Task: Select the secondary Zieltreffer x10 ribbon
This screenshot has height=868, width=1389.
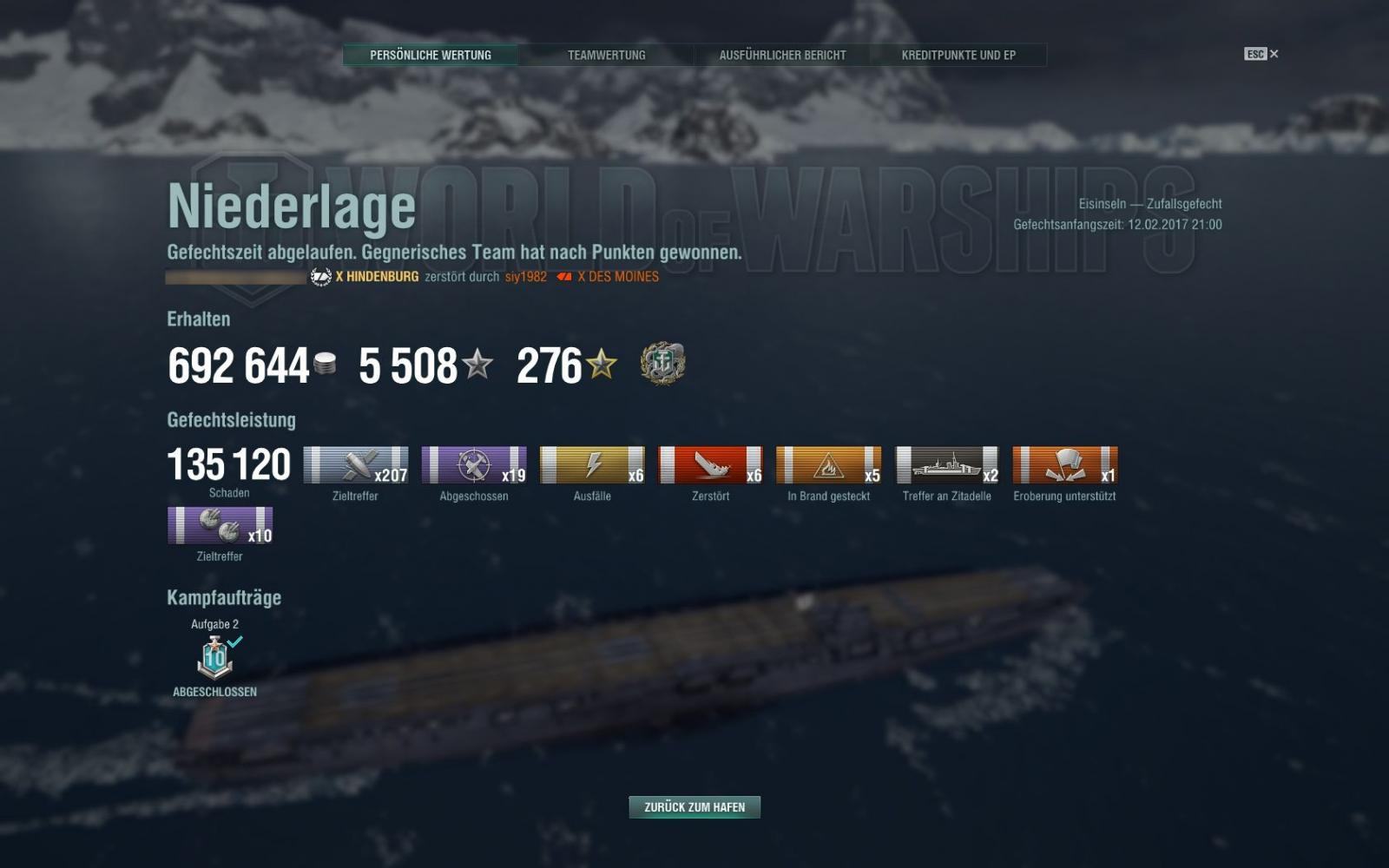Action: click(220, 526)
